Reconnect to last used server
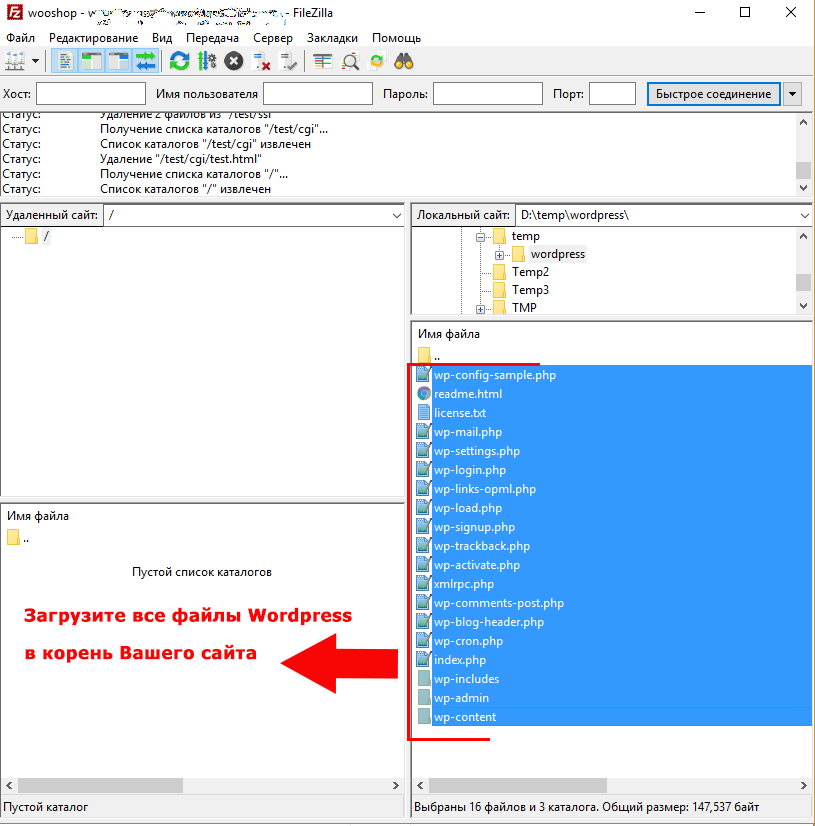Screen dimensions: 815x826 [288, 62]
